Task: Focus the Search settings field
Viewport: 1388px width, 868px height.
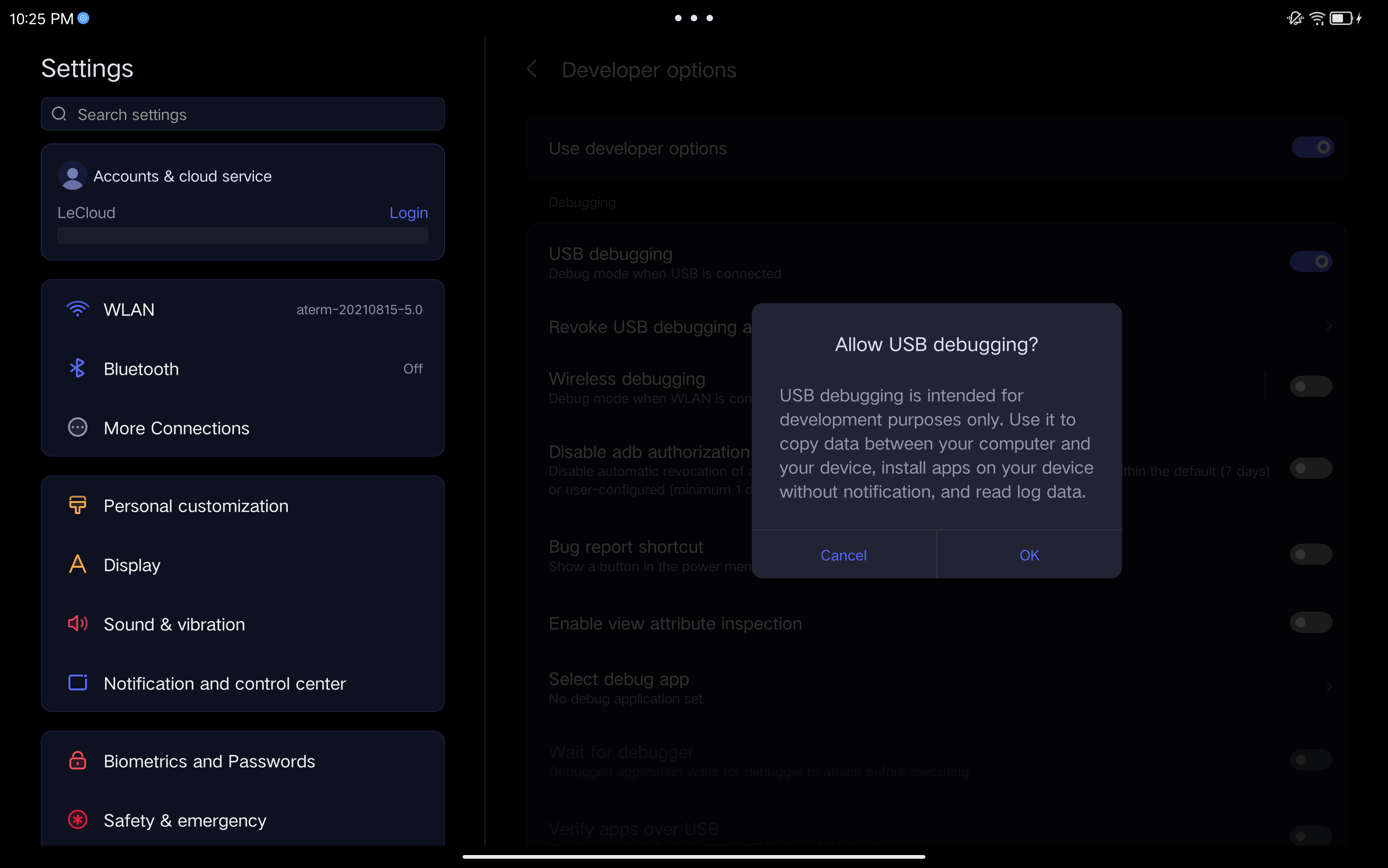Action: click(x=243, y=114)
